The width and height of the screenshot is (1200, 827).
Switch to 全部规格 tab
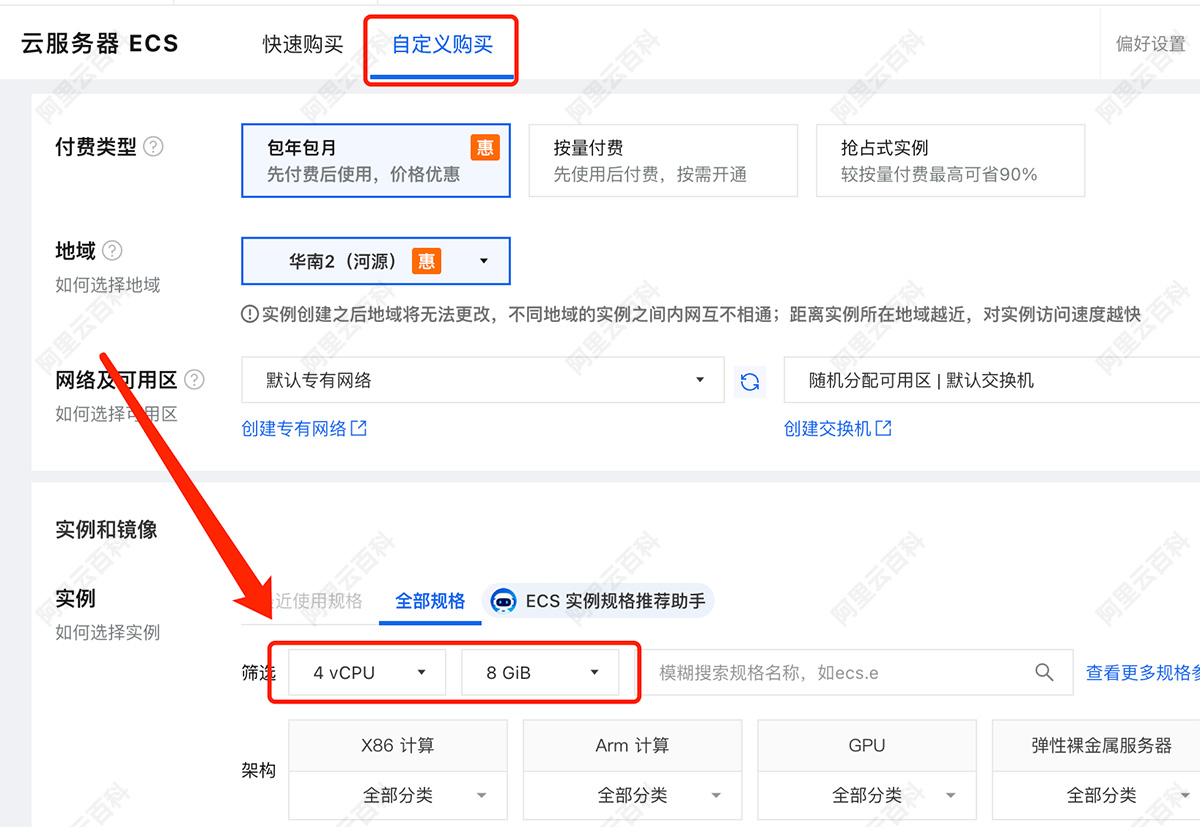(x=430, y=601)
